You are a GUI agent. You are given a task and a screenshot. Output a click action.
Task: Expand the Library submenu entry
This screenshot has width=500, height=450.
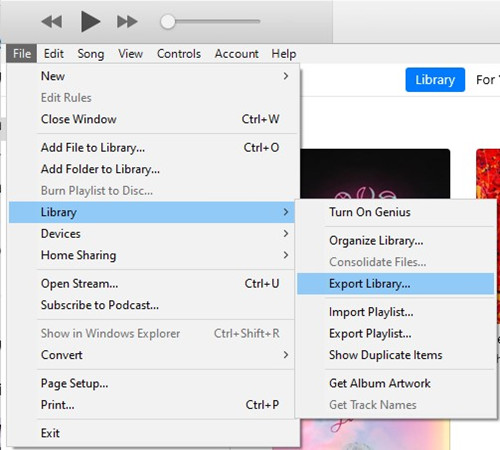(x=152, y=212)
